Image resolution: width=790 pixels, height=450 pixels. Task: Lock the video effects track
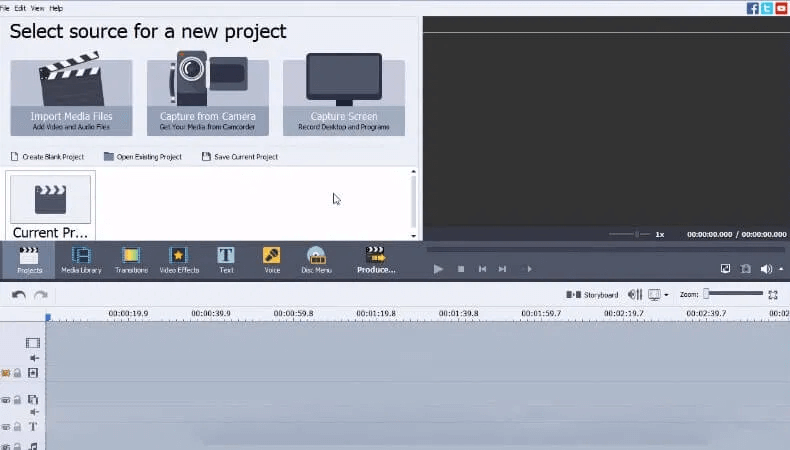click(18, 373)
